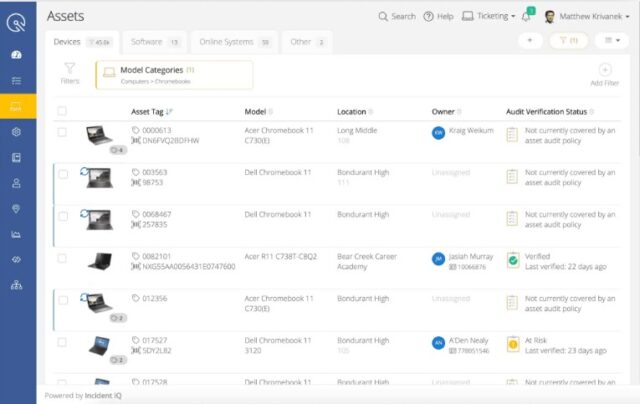Click the Filters funnel icon

point(70,68)
